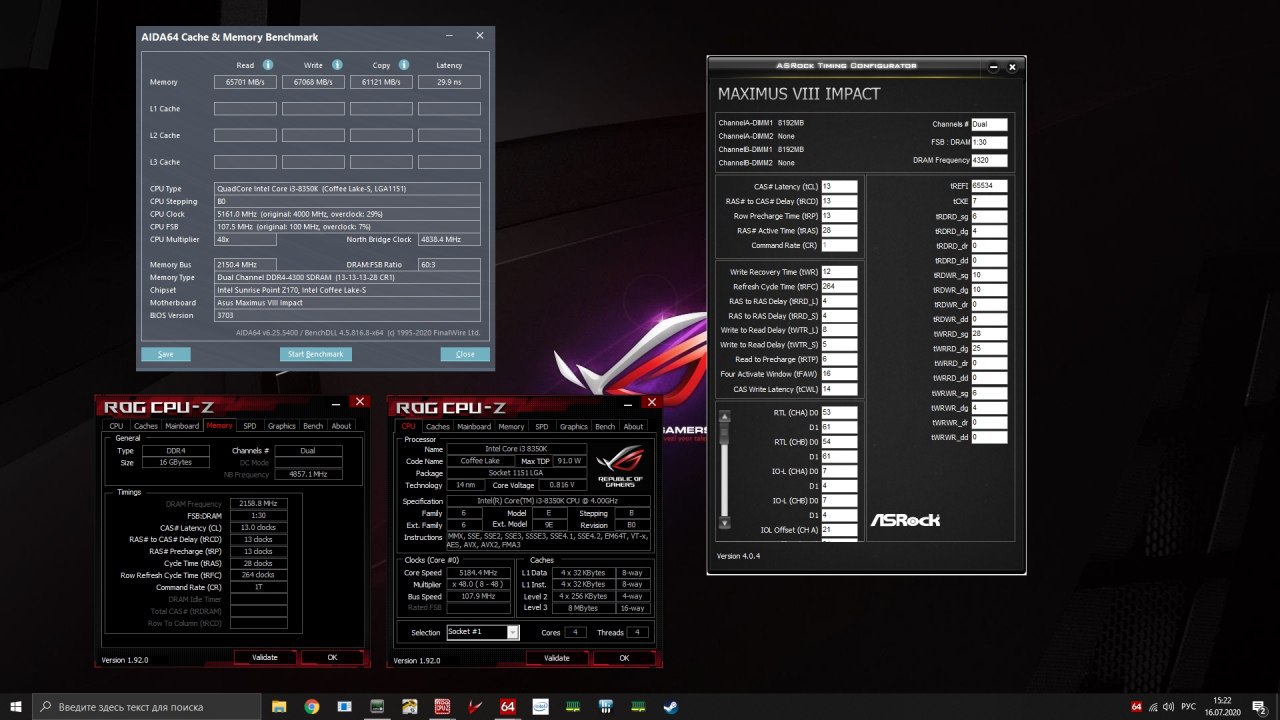The height and width of the screenshot is (720, 1280).
Task: Click the Windows search box in the taskbar
Action: pos(147,707)
